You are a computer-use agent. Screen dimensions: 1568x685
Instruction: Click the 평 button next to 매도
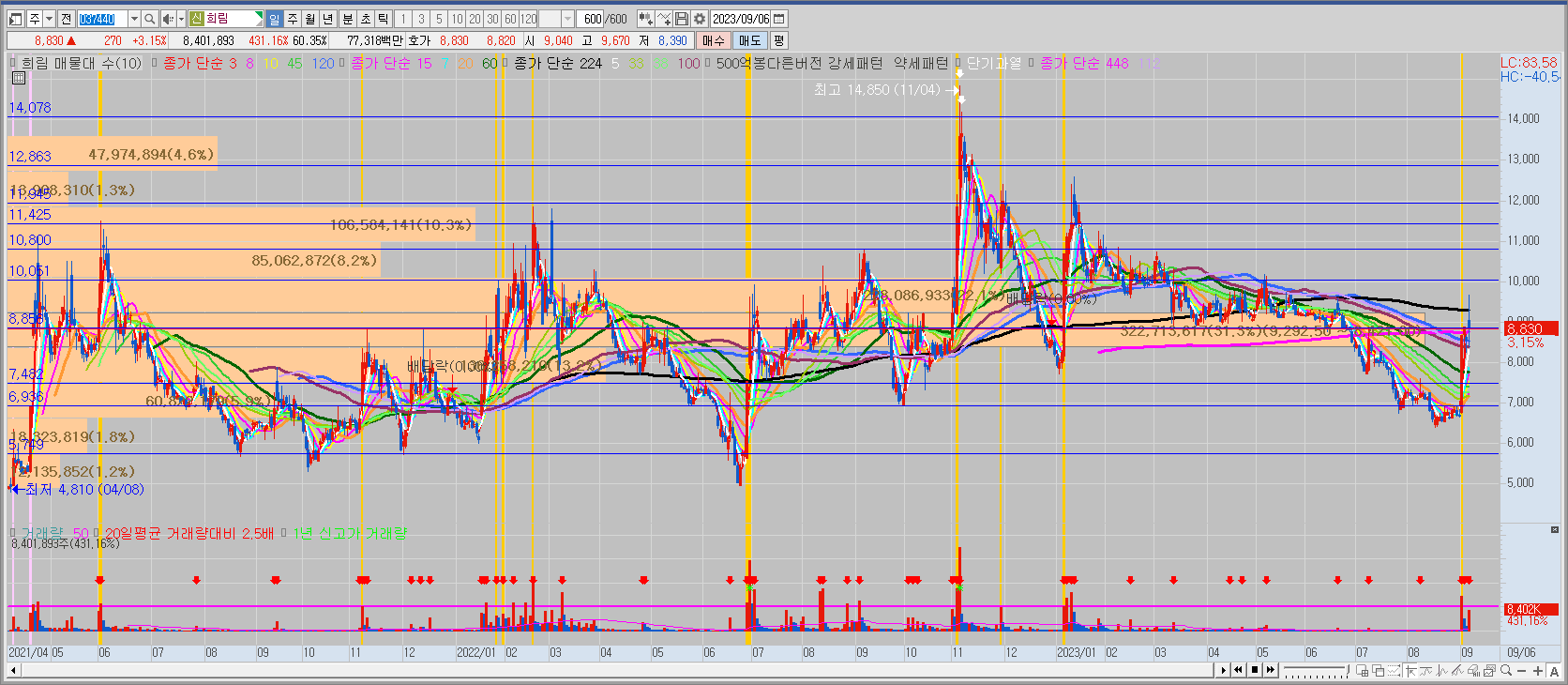pyautogui.click(x=779, y=40)
